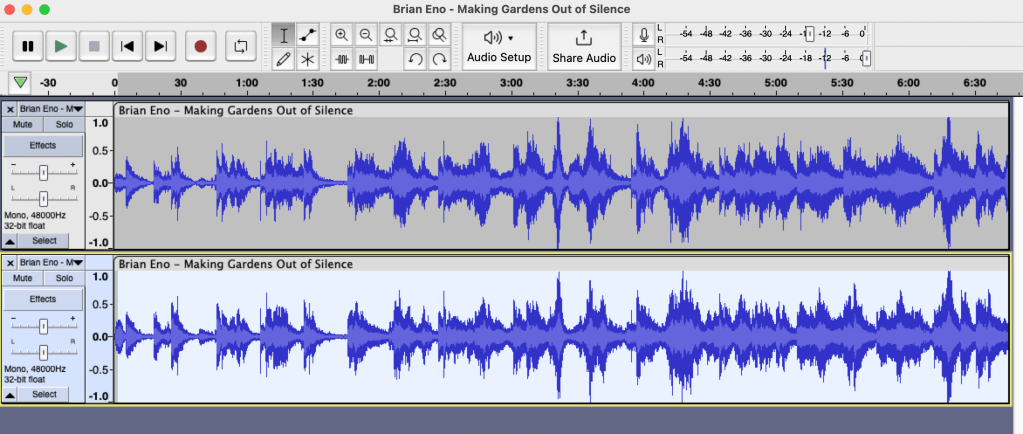
Task: Activate the Multi-tool asterisk icon
Action: [308, 59]
